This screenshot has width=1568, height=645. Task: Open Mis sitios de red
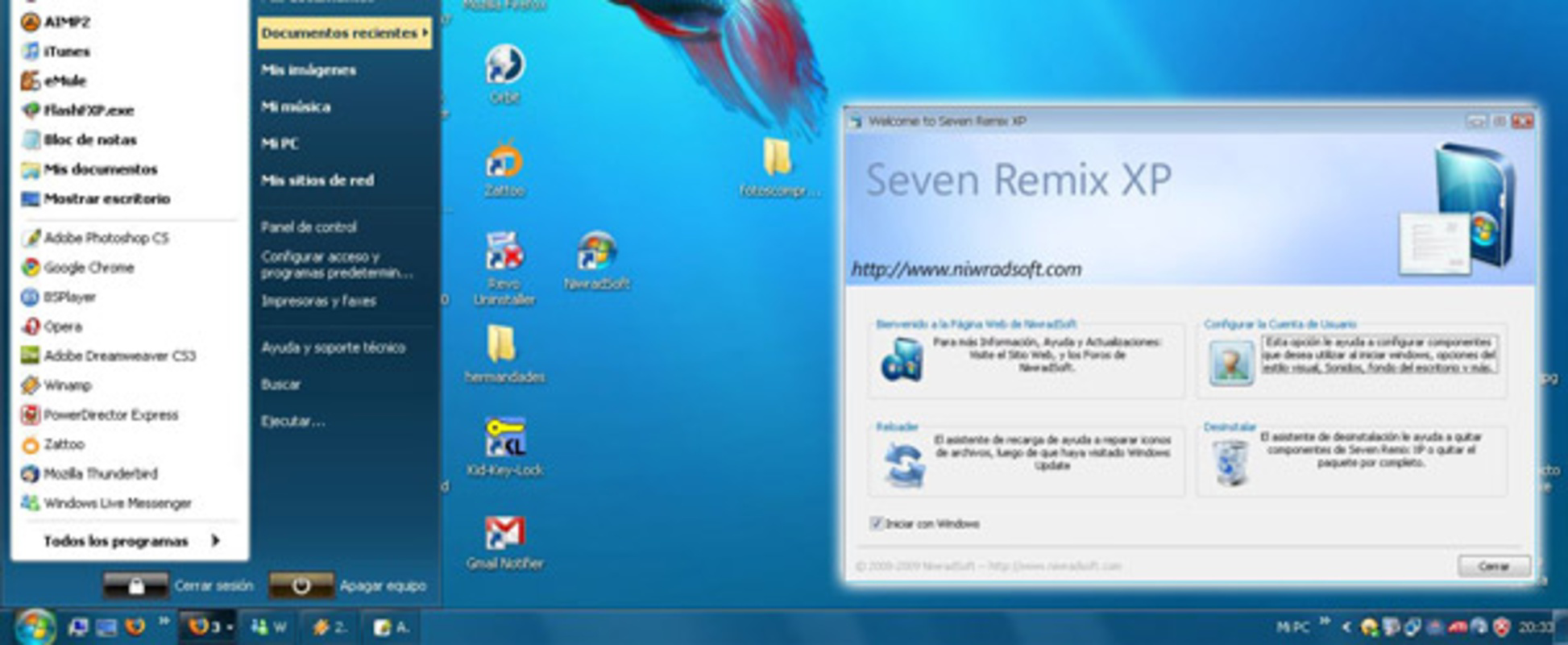(x=317, y=180)
